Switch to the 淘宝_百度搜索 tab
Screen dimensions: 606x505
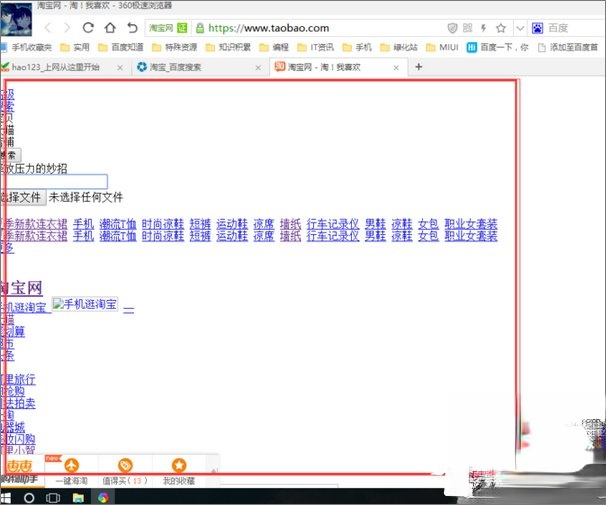[175, 67]
